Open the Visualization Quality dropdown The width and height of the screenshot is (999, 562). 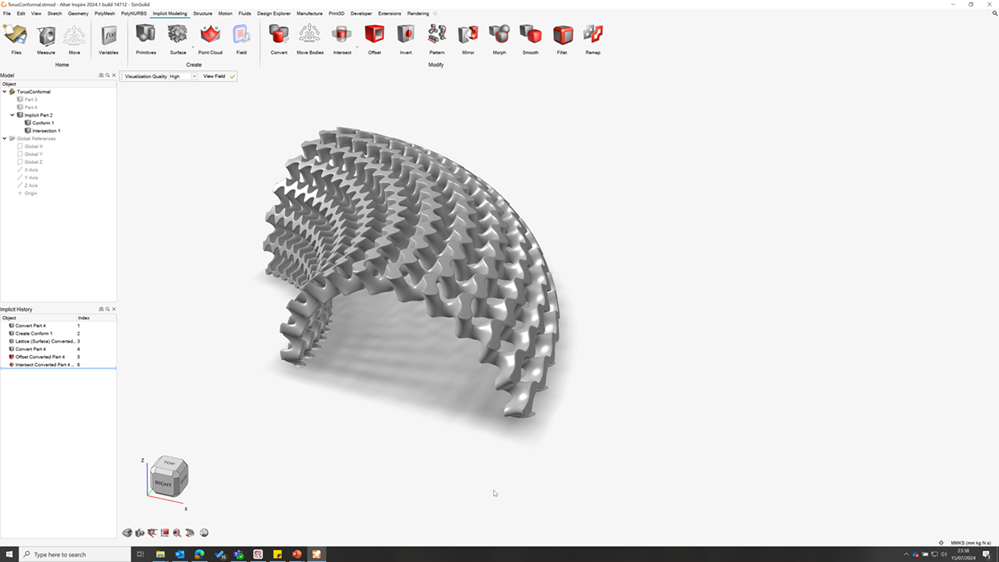pos(194,76)
